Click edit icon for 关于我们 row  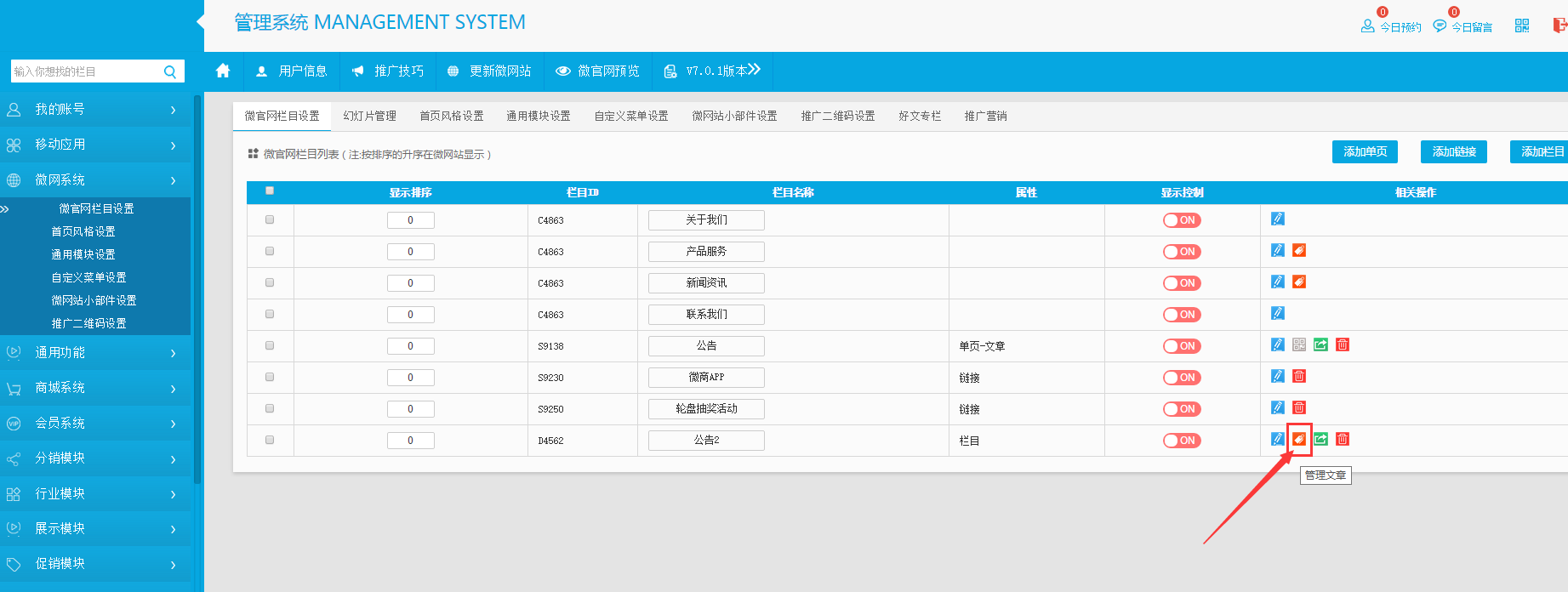click(1277, 219)
